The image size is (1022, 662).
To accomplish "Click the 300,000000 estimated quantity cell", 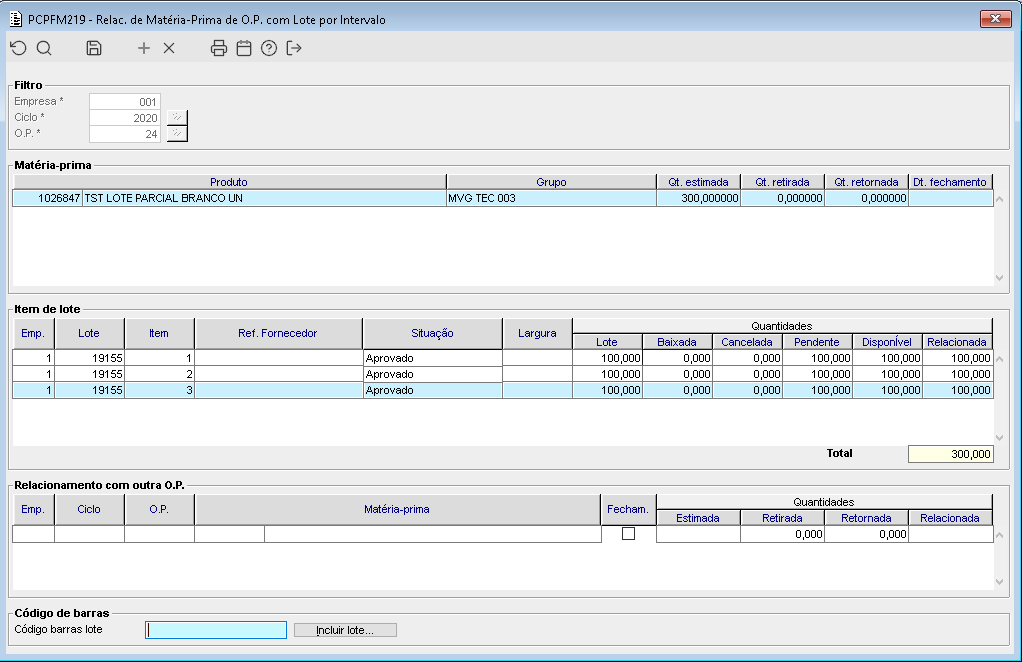I will point(698,198).
